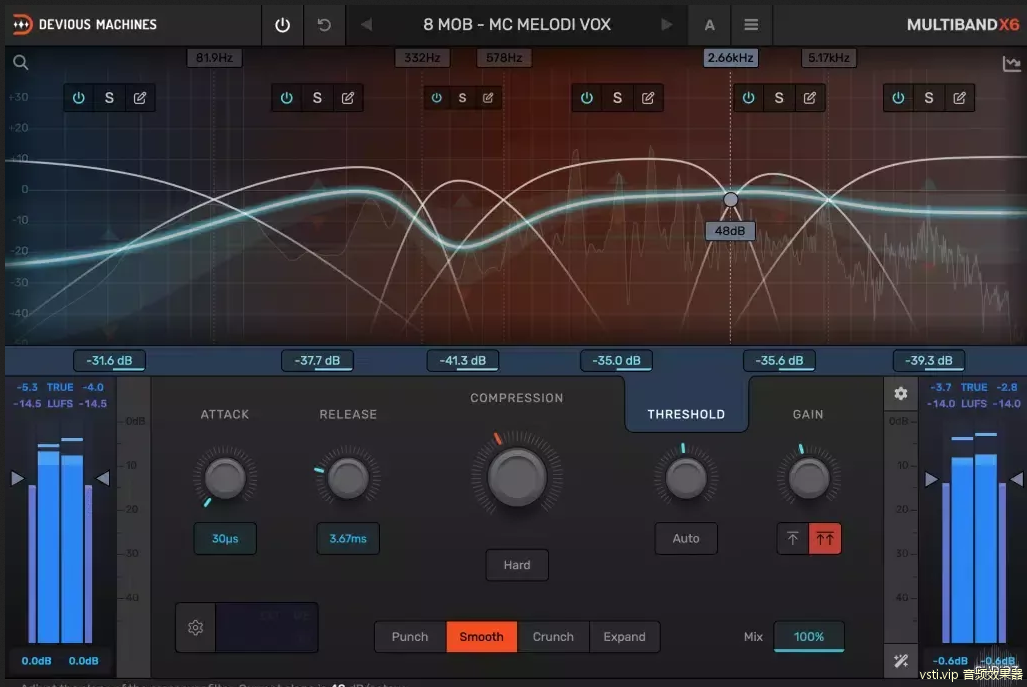Image resolution: width=1027 pixels, height=687 pixels.
Task: Edit the fourth band
Action: click(x=648, y=98)
